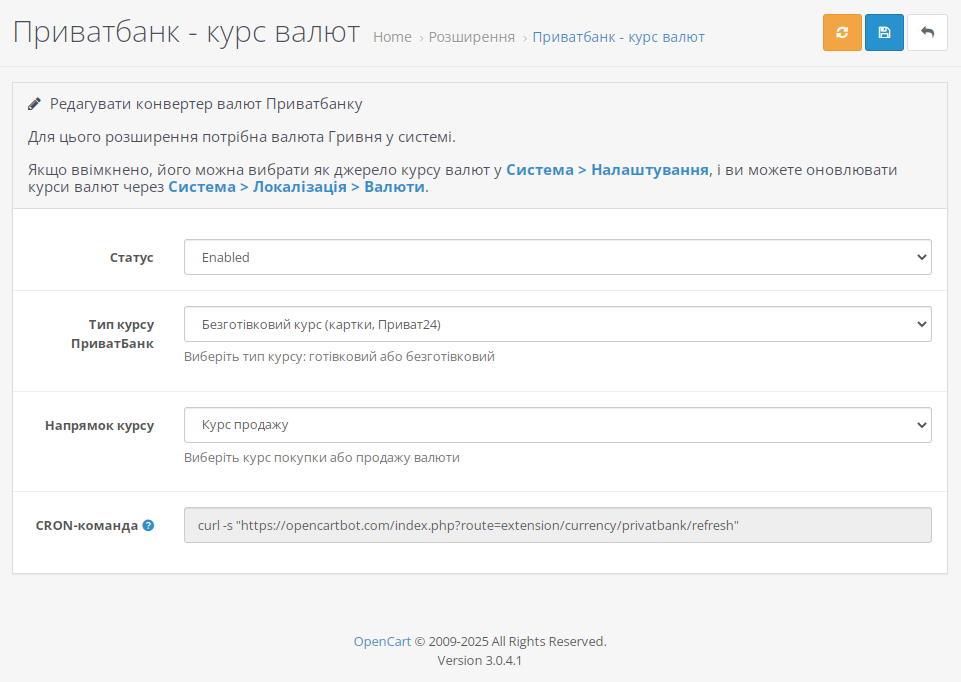Viewport: 961px width, 682px height.
Task: Open the Напрямок курсу dropdown
Action: pyautogui.click(x=558, y=425)
